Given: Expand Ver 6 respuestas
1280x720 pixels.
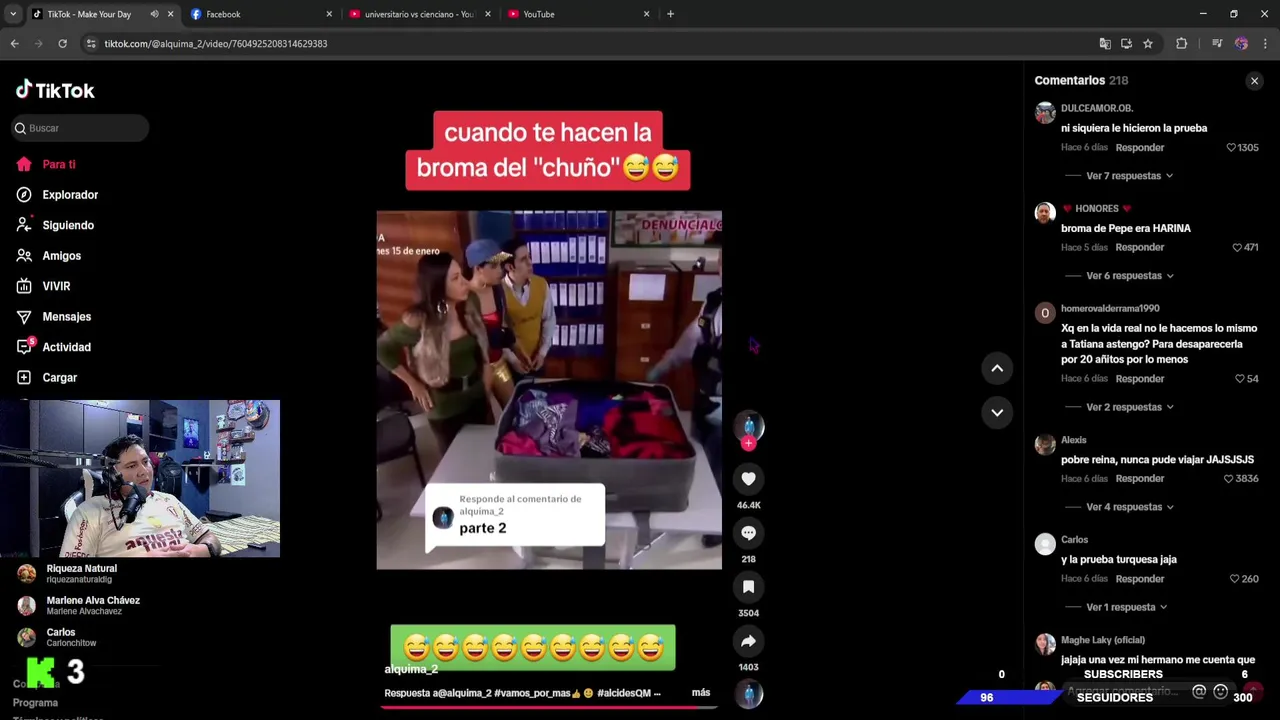Looking at the screenshot, I should 1129,276.
